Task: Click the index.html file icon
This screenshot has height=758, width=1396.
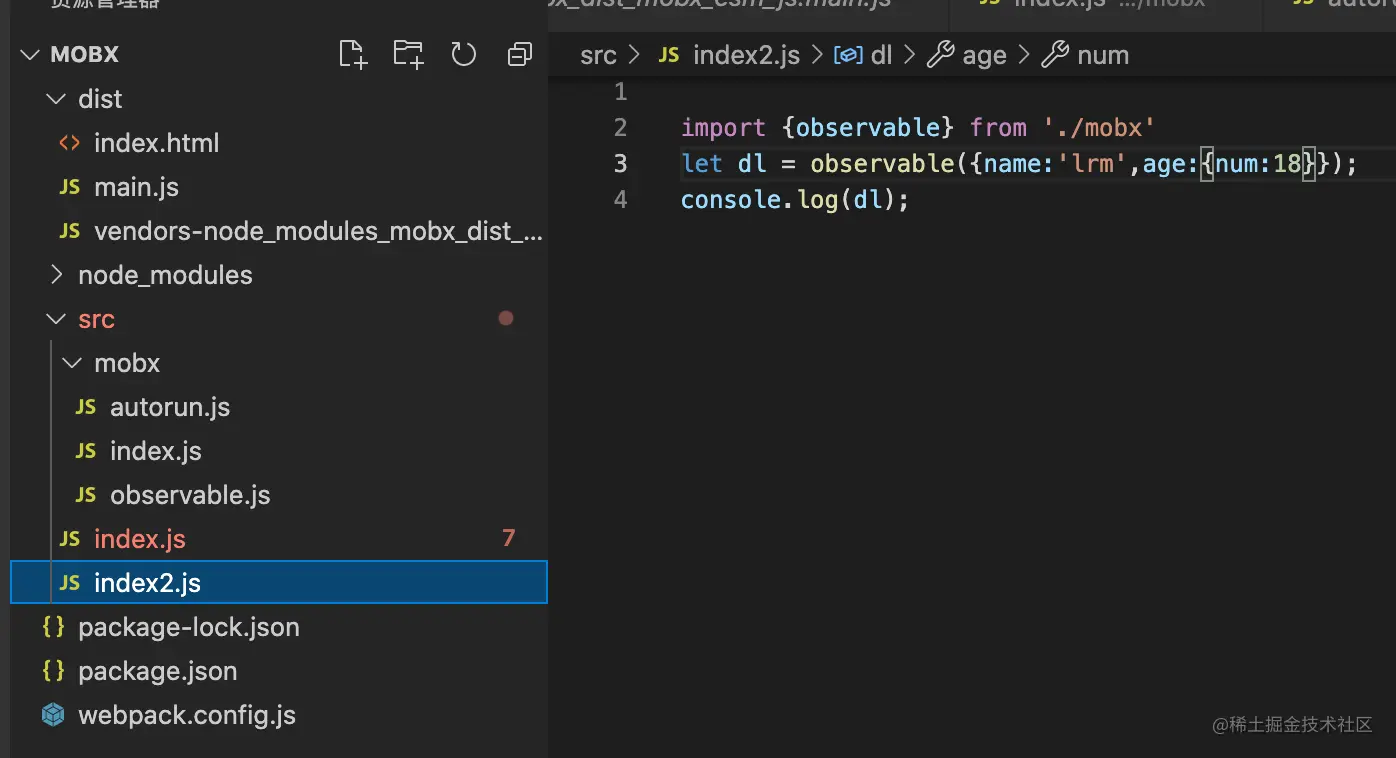Action: 69,143
